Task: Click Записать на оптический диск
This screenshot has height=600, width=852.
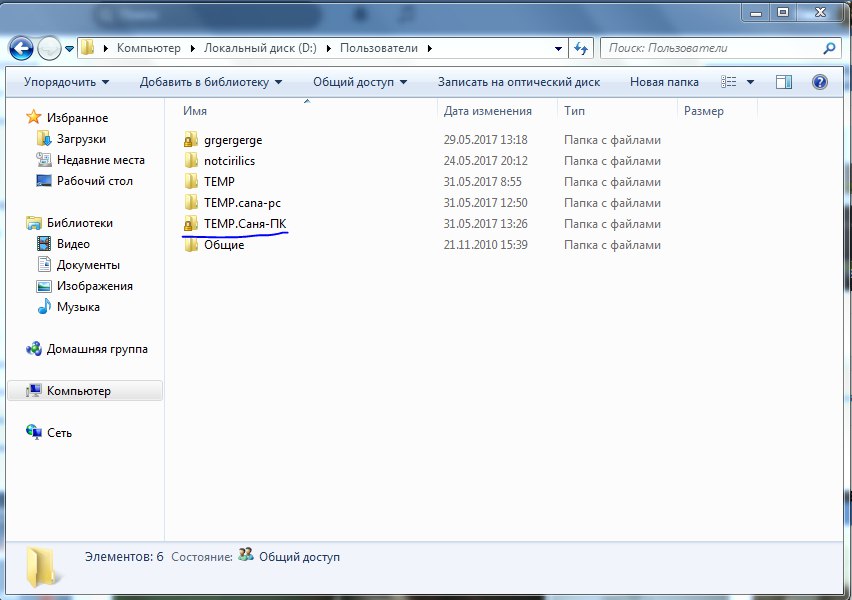Action: click(x=518, y=82)
